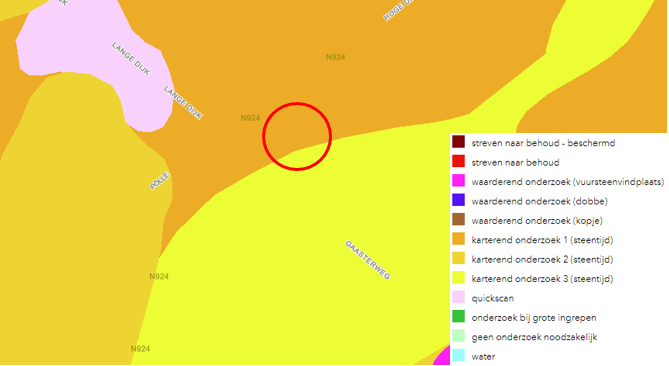Select the cyan water legend swatch
This screenshot has height=366, width=669.
pyautogui.click(x=459, y=355)
